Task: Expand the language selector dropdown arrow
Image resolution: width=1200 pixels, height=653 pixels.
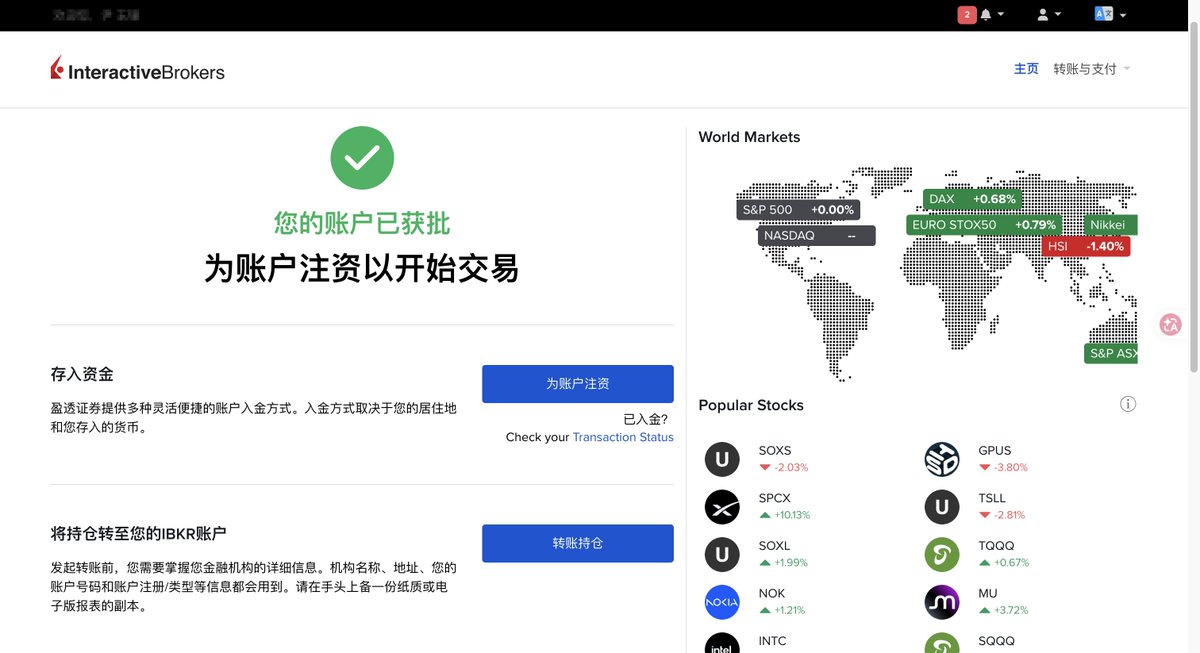Action: (1123, 15)
